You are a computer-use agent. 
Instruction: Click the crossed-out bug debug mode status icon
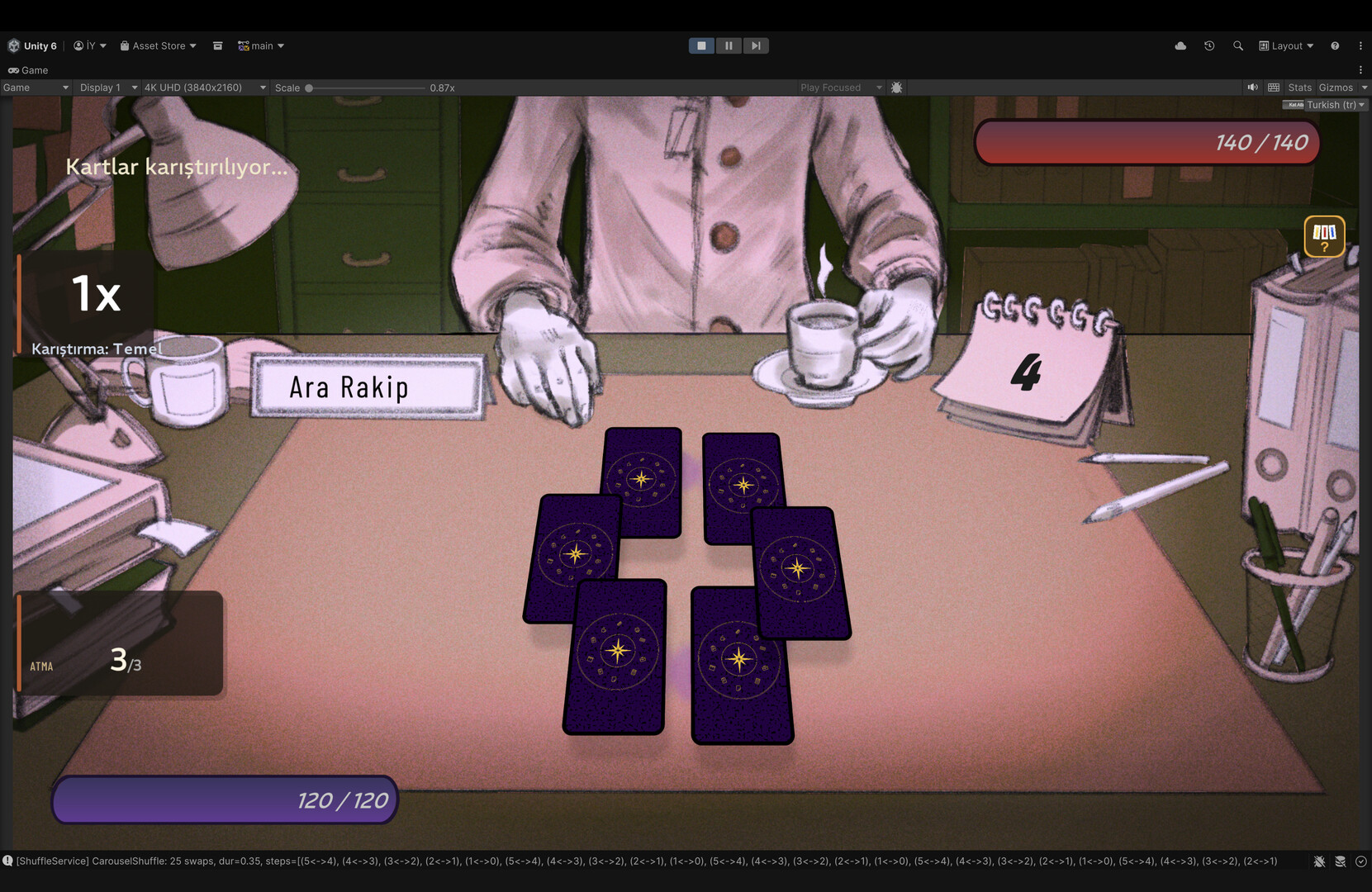click(1319, 861)
